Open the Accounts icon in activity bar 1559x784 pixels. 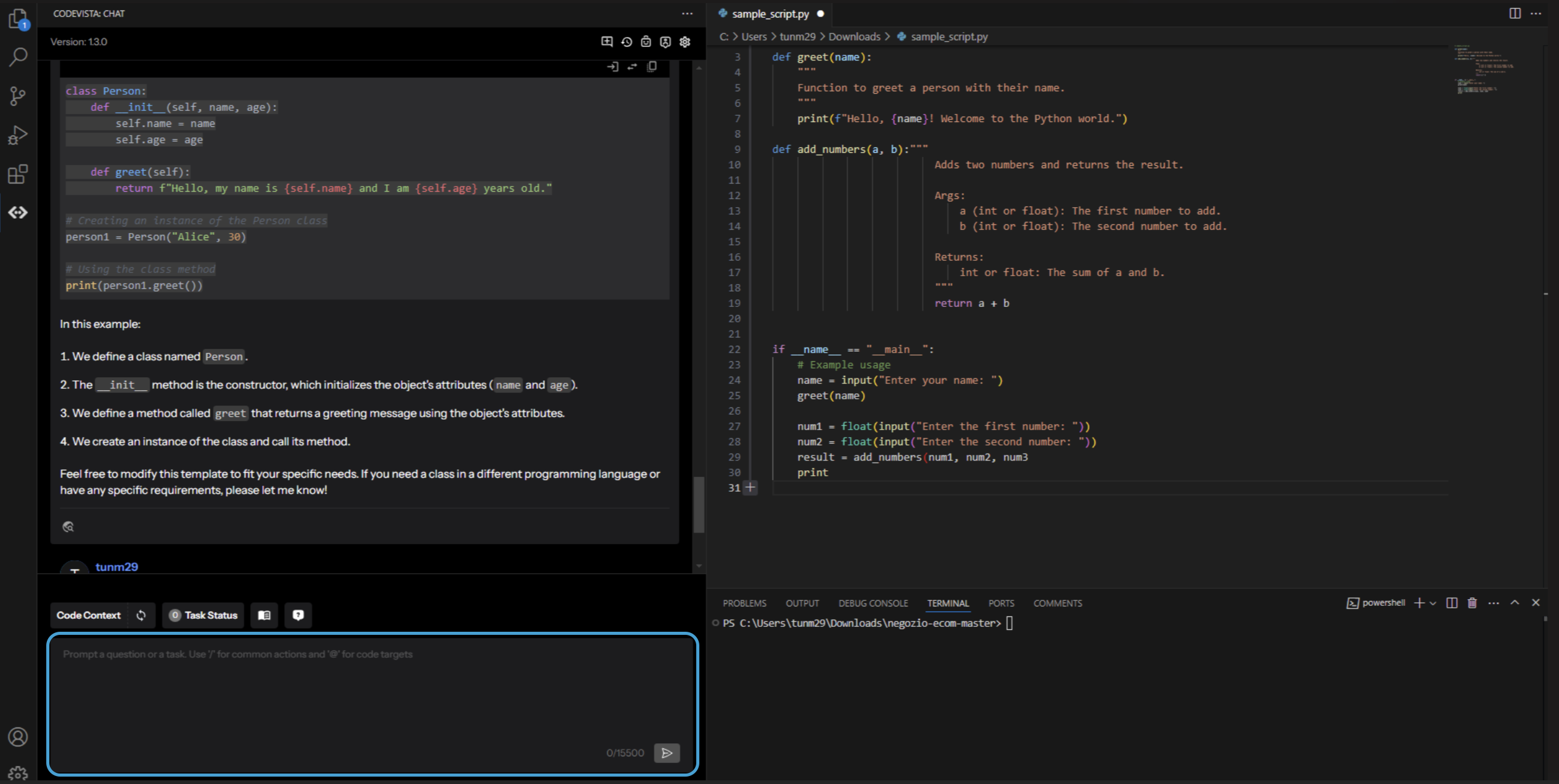point(18,737)
